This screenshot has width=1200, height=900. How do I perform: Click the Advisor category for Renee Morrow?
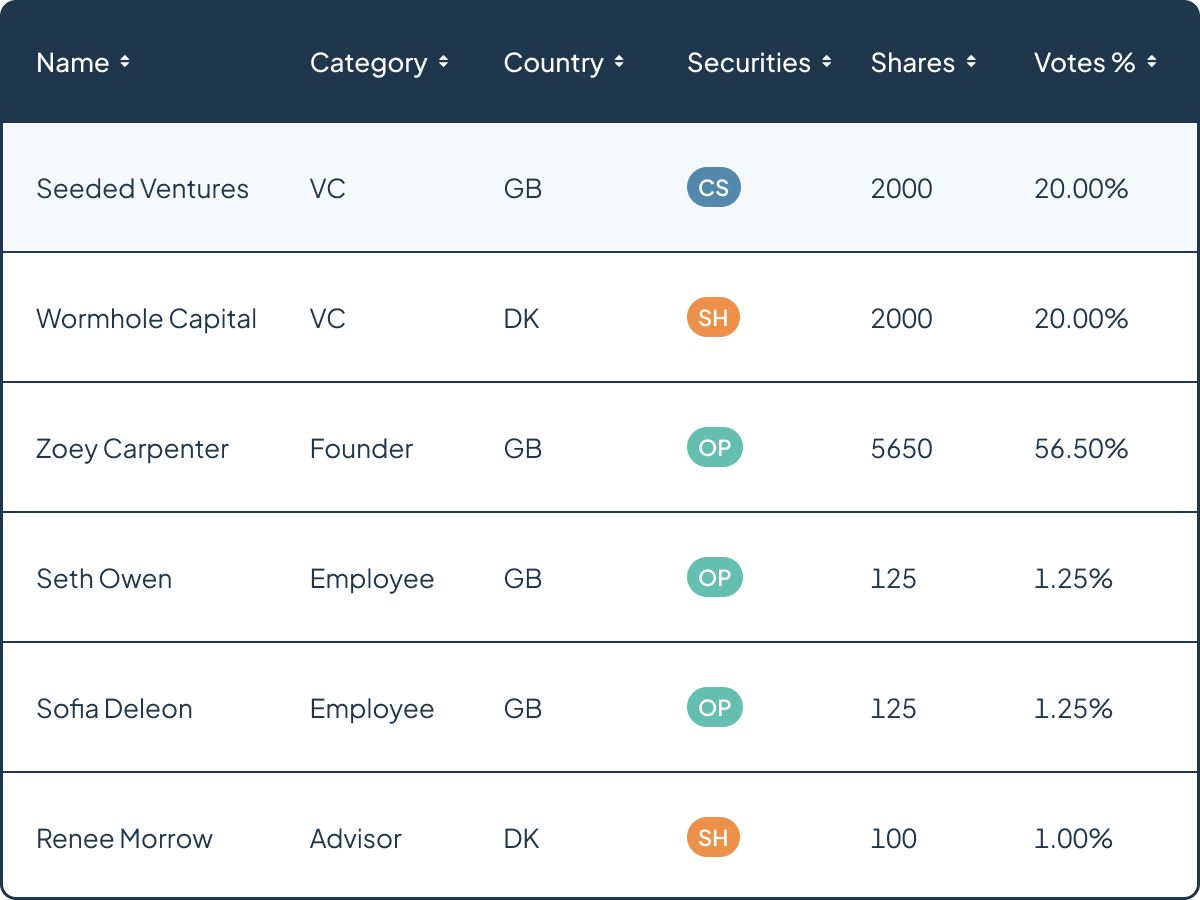pos(356,839)
